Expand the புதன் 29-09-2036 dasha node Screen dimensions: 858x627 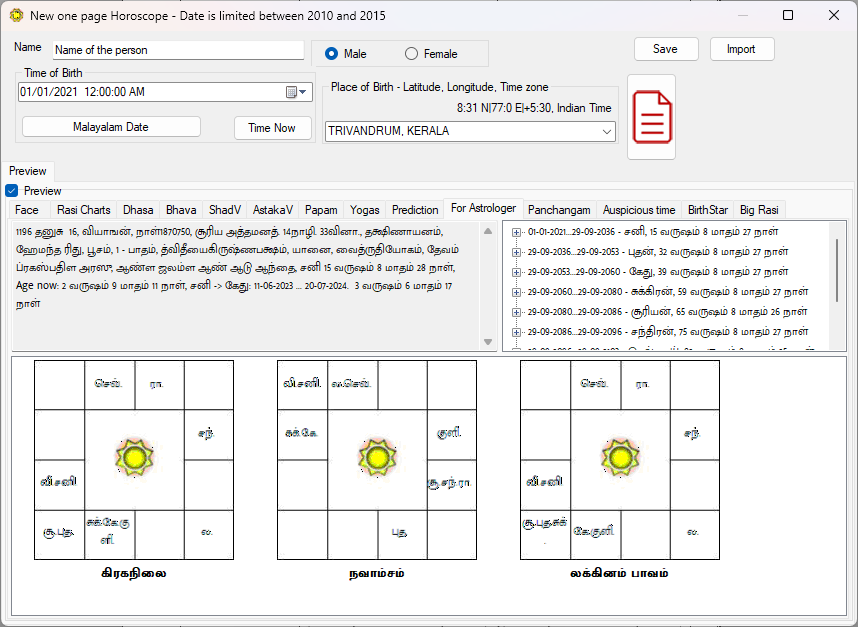click(x=517, y=252)
